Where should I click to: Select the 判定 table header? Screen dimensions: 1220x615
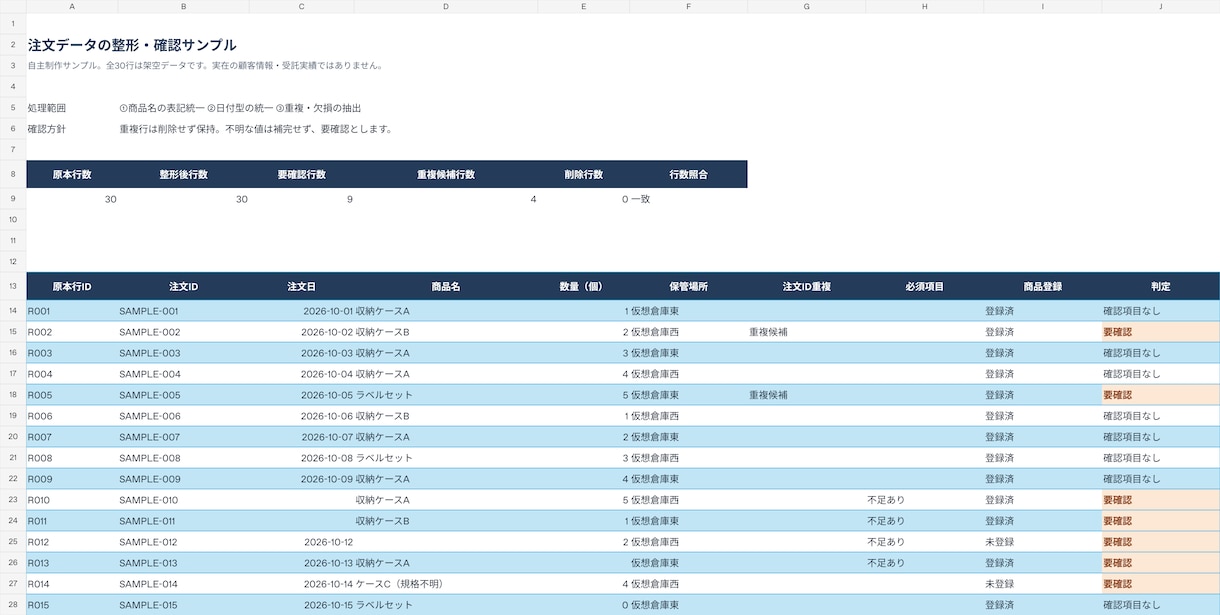click(x=1161, y=286)
